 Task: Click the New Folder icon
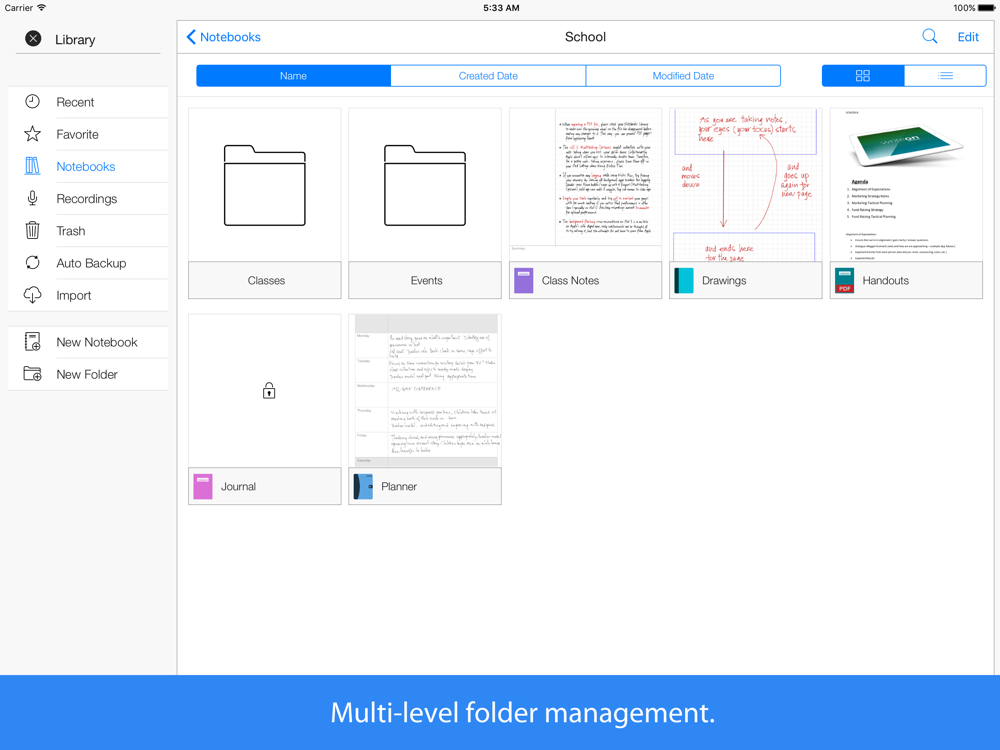(33, 374)
